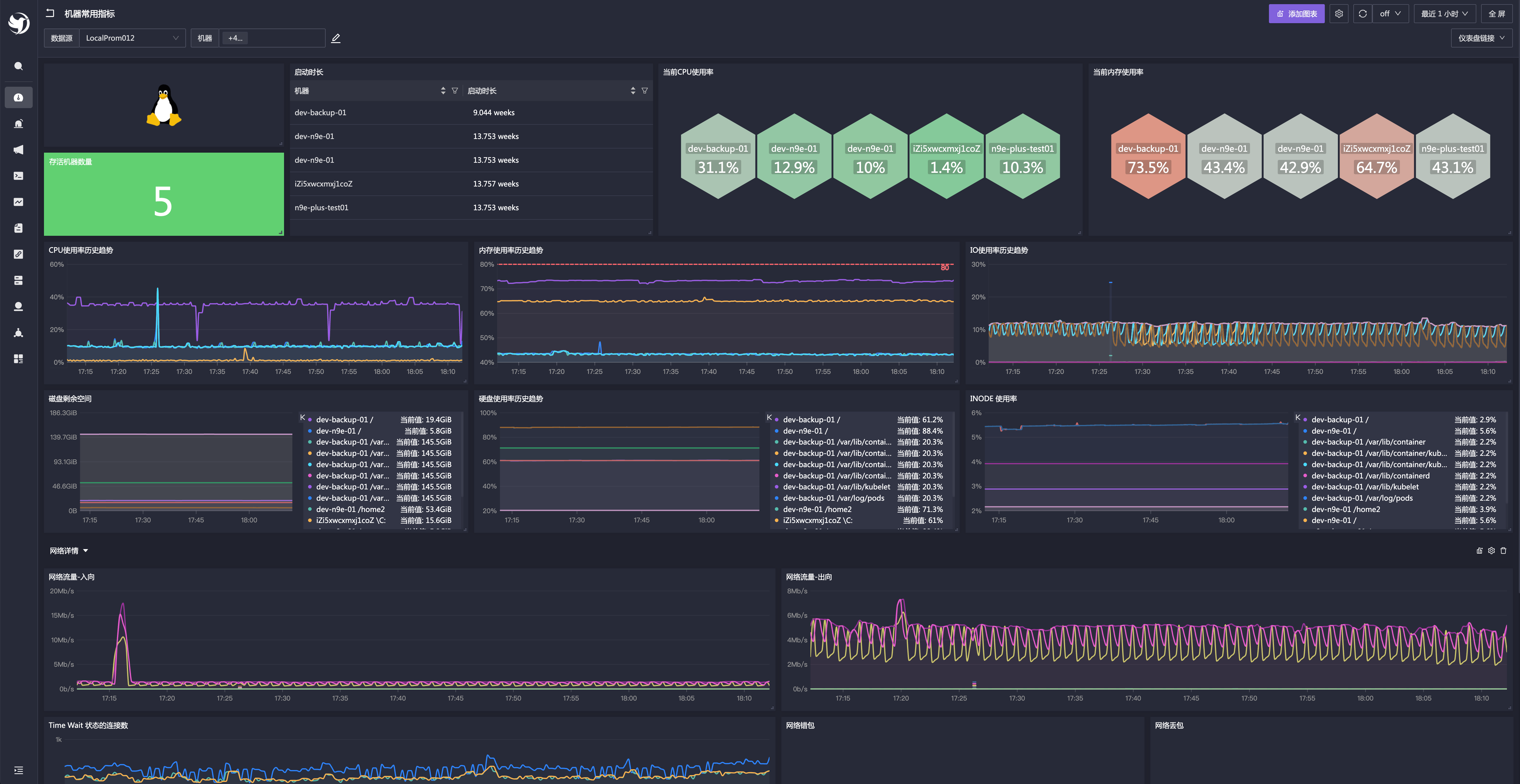Toggle dev-backup-01 /var/lib/container in INODE legend

click(1400, 442)
